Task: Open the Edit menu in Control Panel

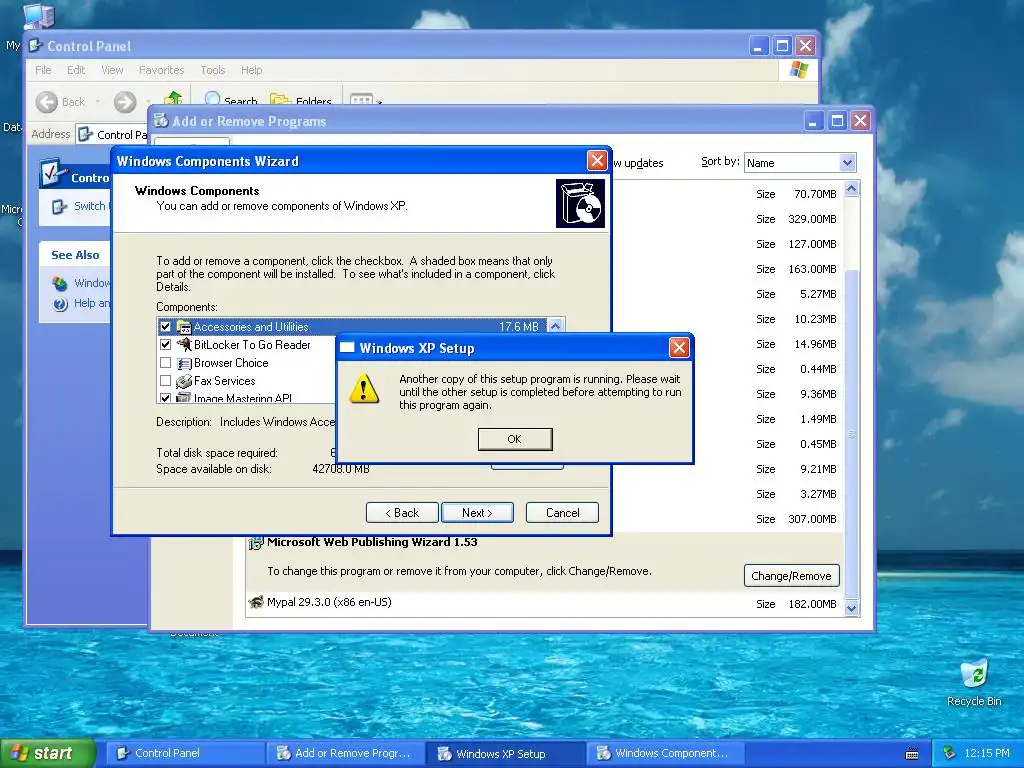Action: 76,70
